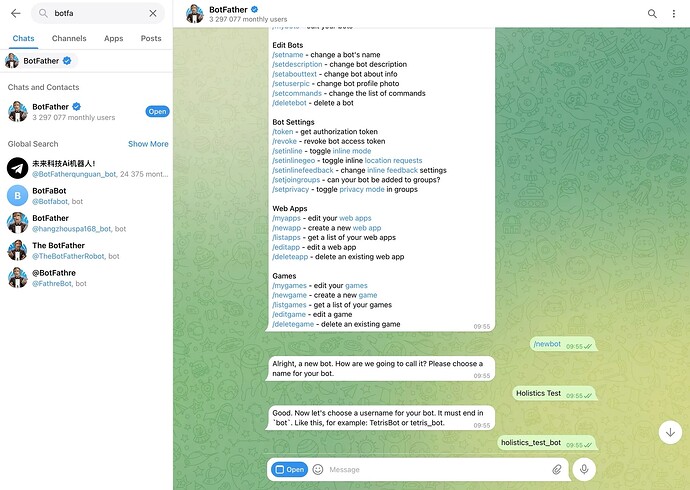Image resolution: width=690 pixels, height=490 pixels.
Task: Click the paperclip attach file icon
Action: (x=557, y=469)
